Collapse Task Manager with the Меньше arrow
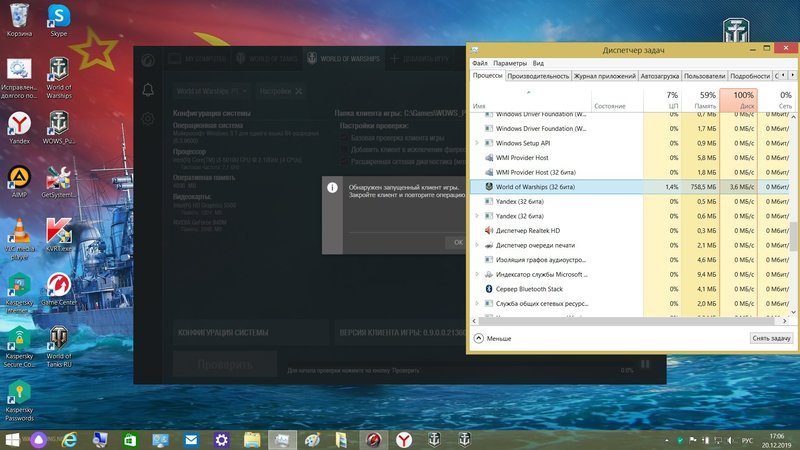 tap(479, 338)
